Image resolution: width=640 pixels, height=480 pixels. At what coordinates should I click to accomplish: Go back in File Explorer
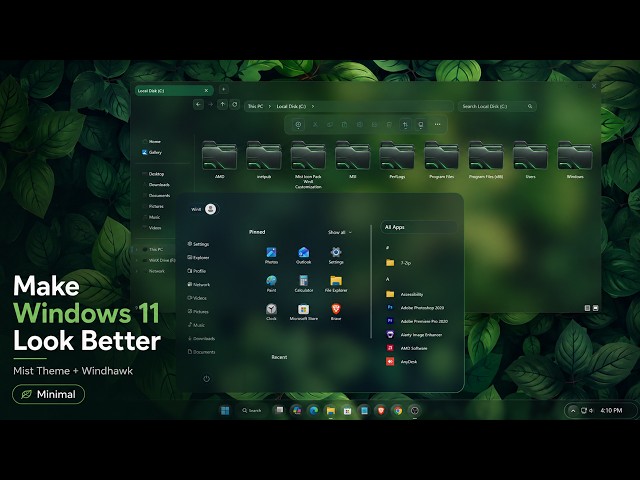198,104
